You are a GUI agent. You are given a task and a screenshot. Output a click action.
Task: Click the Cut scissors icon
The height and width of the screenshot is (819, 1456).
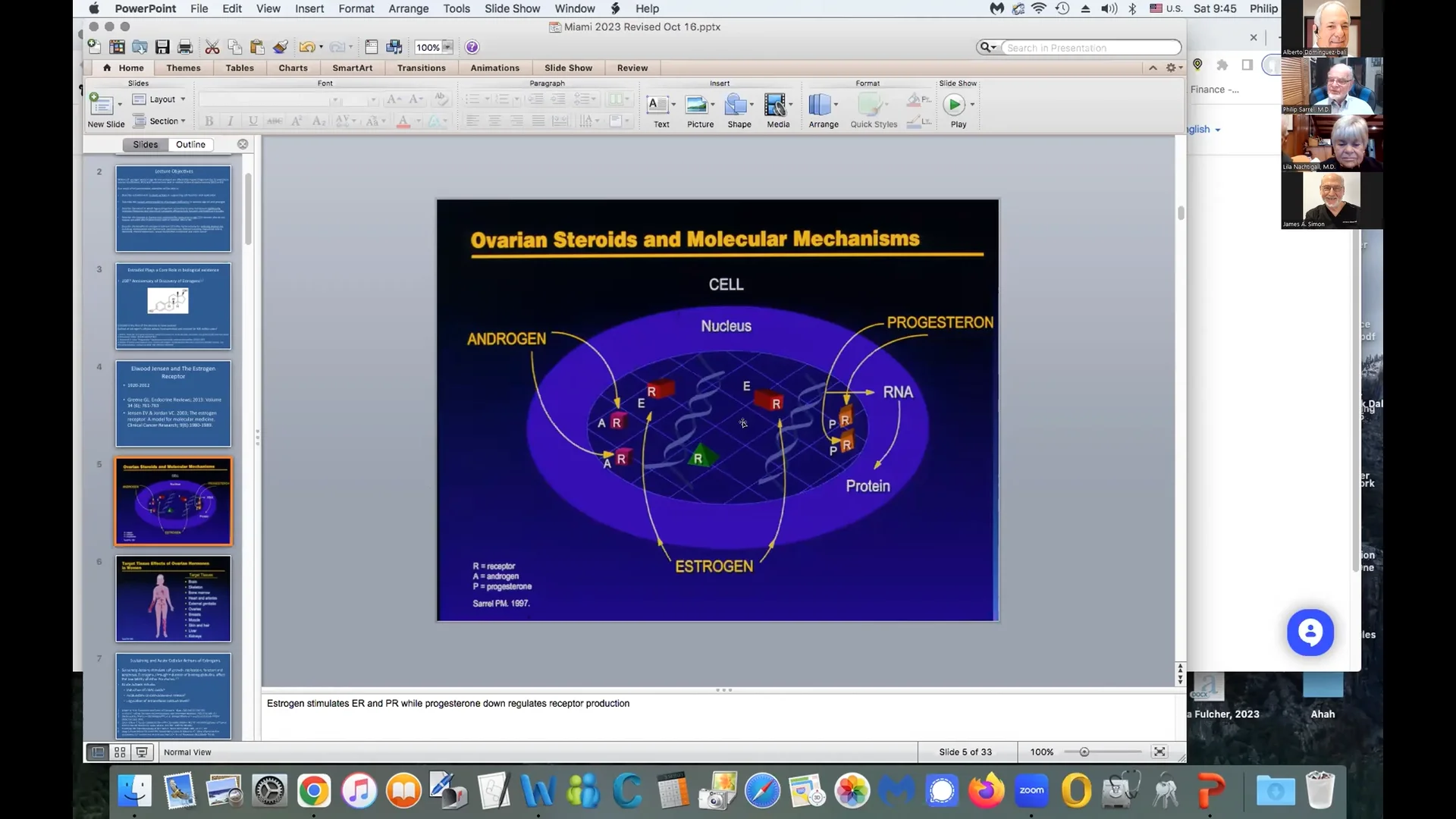(x=212, y=47)
